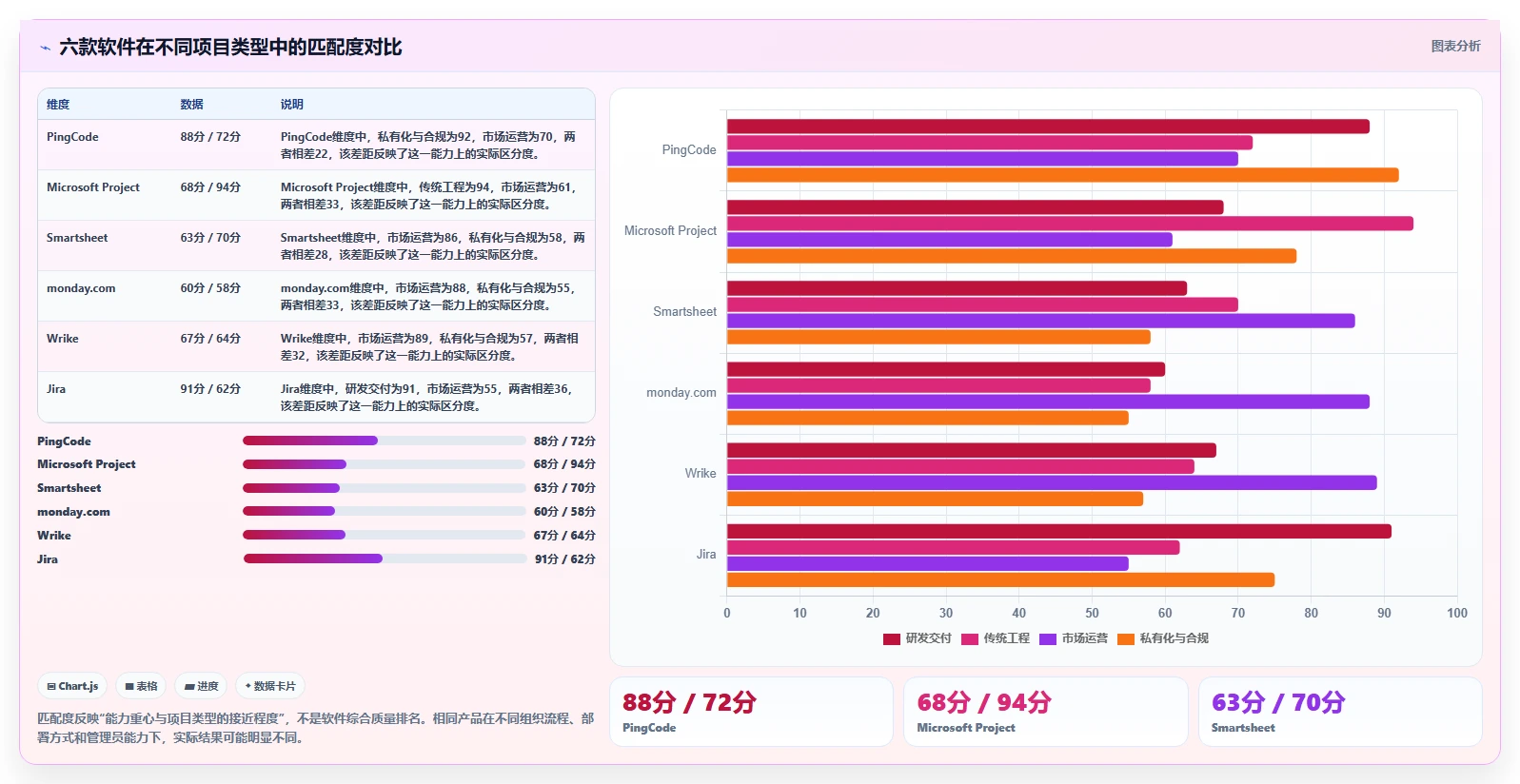Select the 进度 chip
Screen dimensions: 1520x784
[202, 686]
